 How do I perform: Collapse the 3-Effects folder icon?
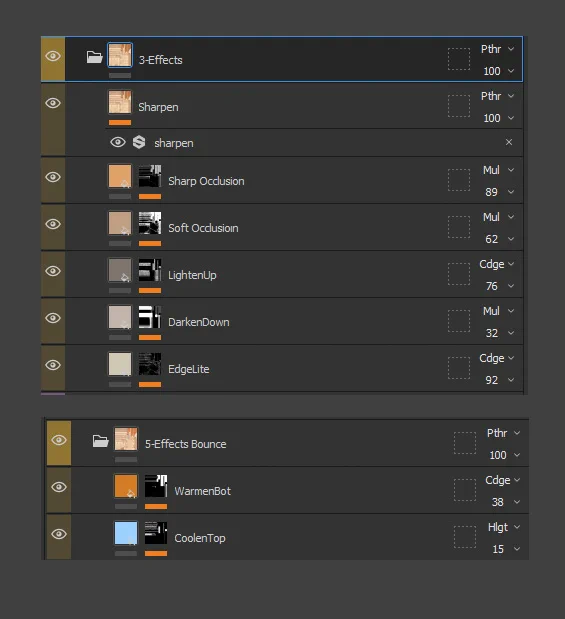[94, 57]
